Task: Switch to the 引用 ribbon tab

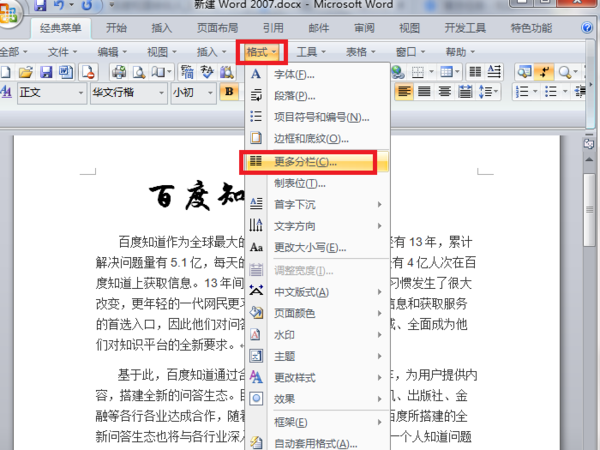Action: coord(273,28)
